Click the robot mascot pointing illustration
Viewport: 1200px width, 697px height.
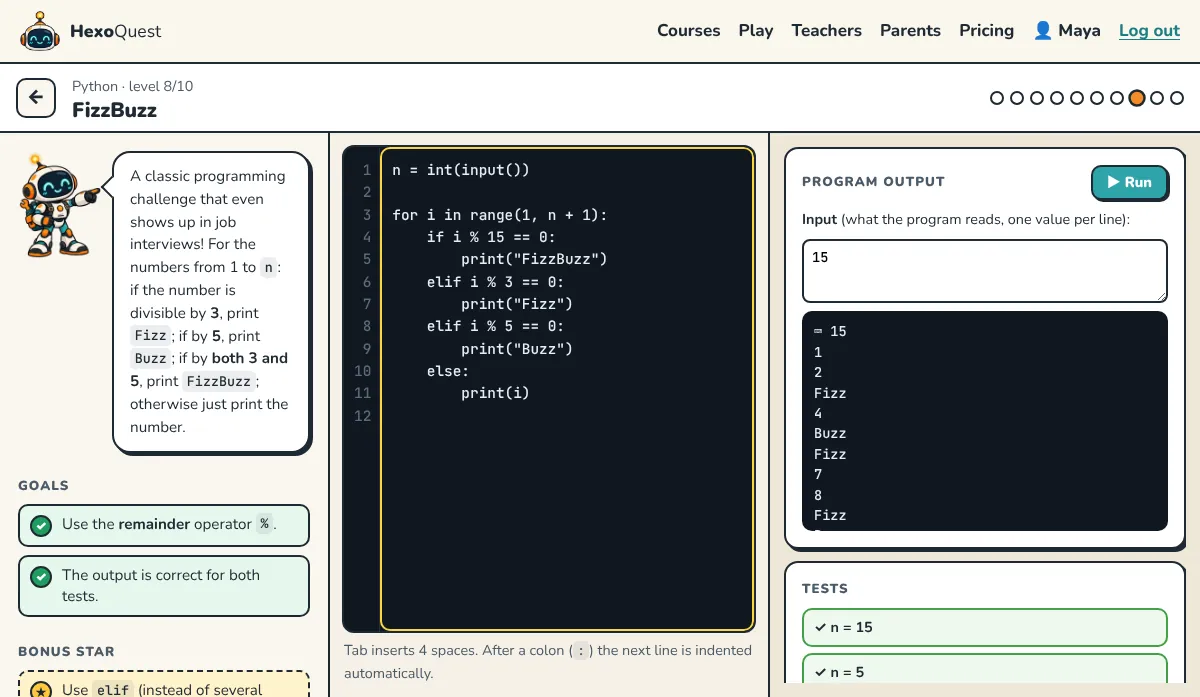coord(59,206)
